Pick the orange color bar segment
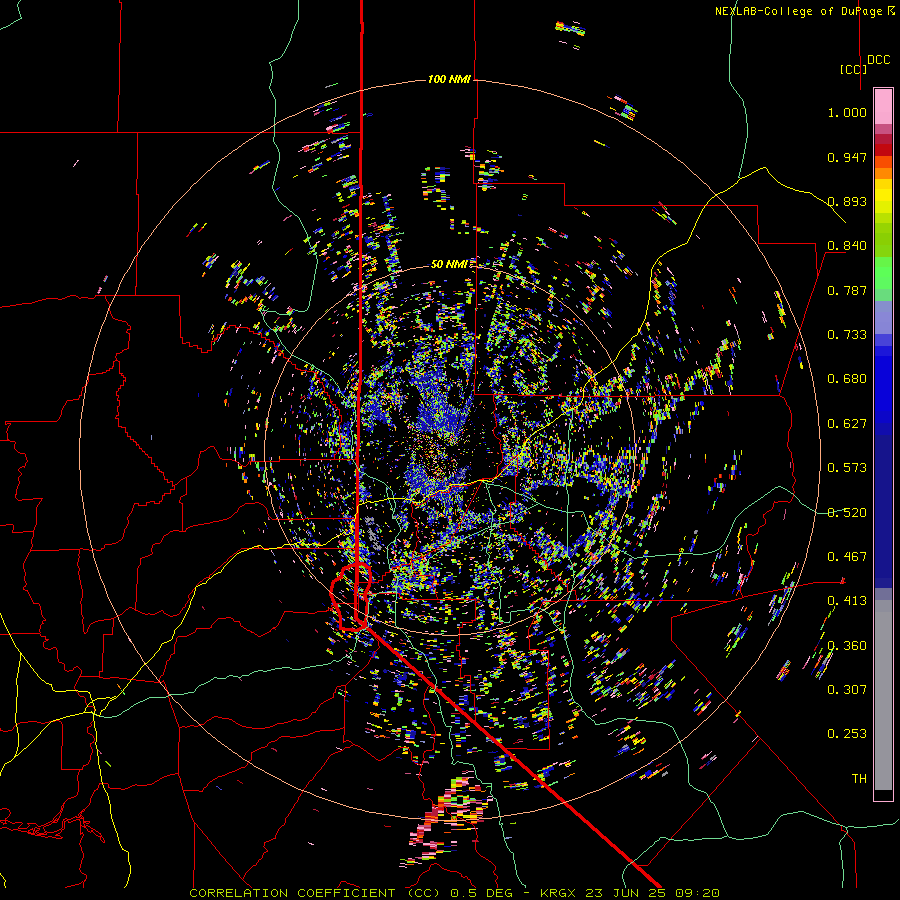Image resolution: width=900 pixels, height=900 pixels. click(x=883, y=173)
